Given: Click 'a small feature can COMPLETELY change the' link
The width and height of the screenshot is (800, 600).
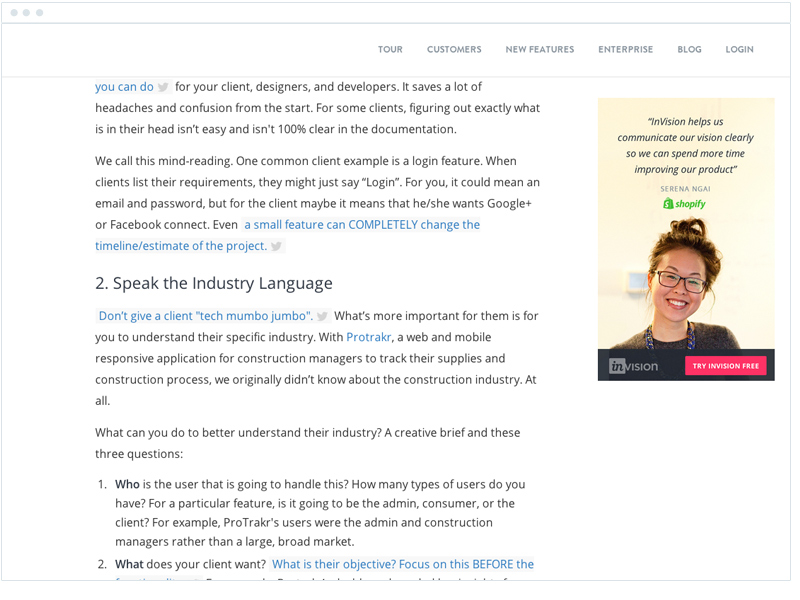Looking at the screenshot, I should 362,225.
